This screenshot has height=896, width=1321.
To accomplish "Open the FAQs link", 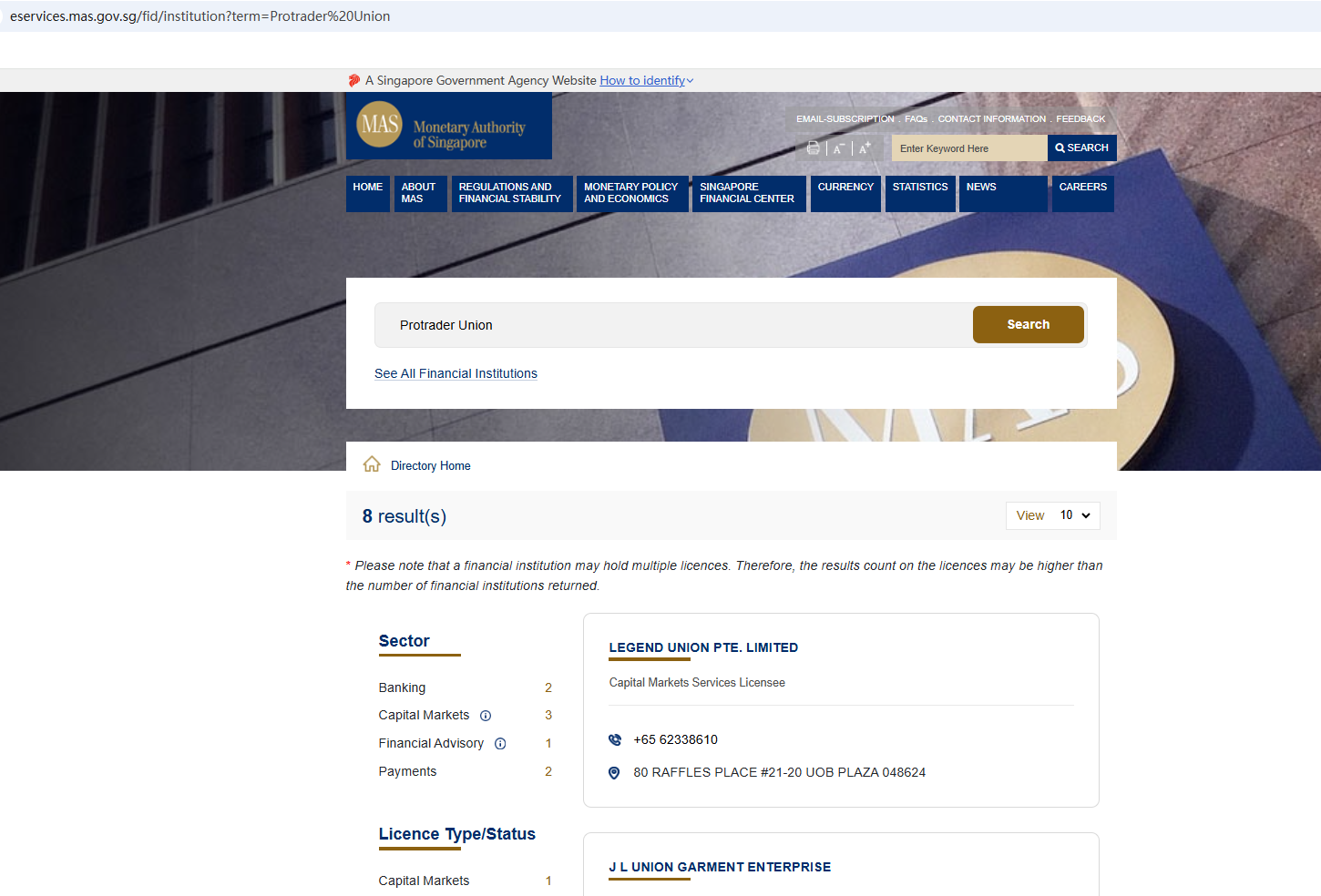I will (x=917, y=119).
